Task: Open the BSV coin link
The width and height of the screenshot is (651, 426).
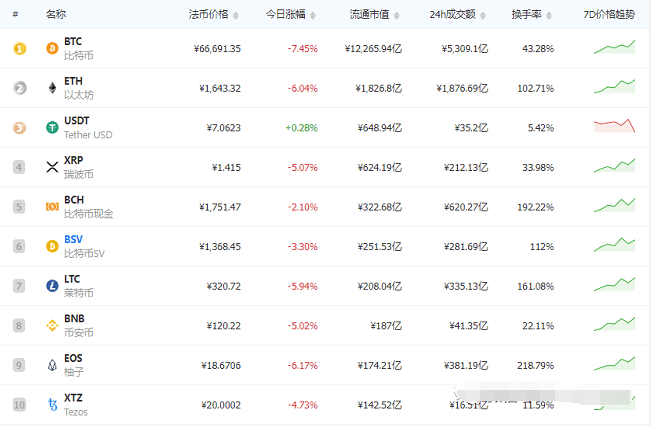Action: tap(73, 240)
